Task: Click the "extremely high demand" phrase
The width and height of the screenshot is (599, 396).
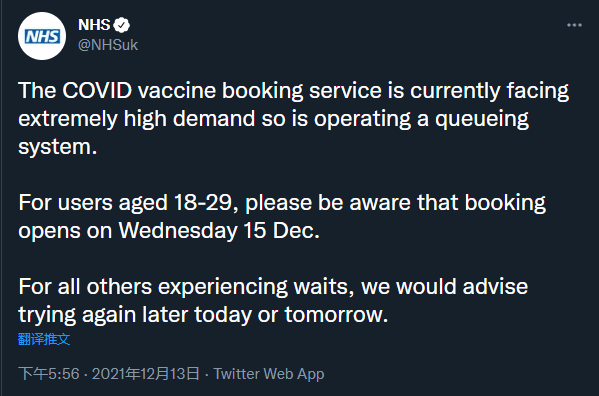Action: pyautogui.click(x=136, y=119)
